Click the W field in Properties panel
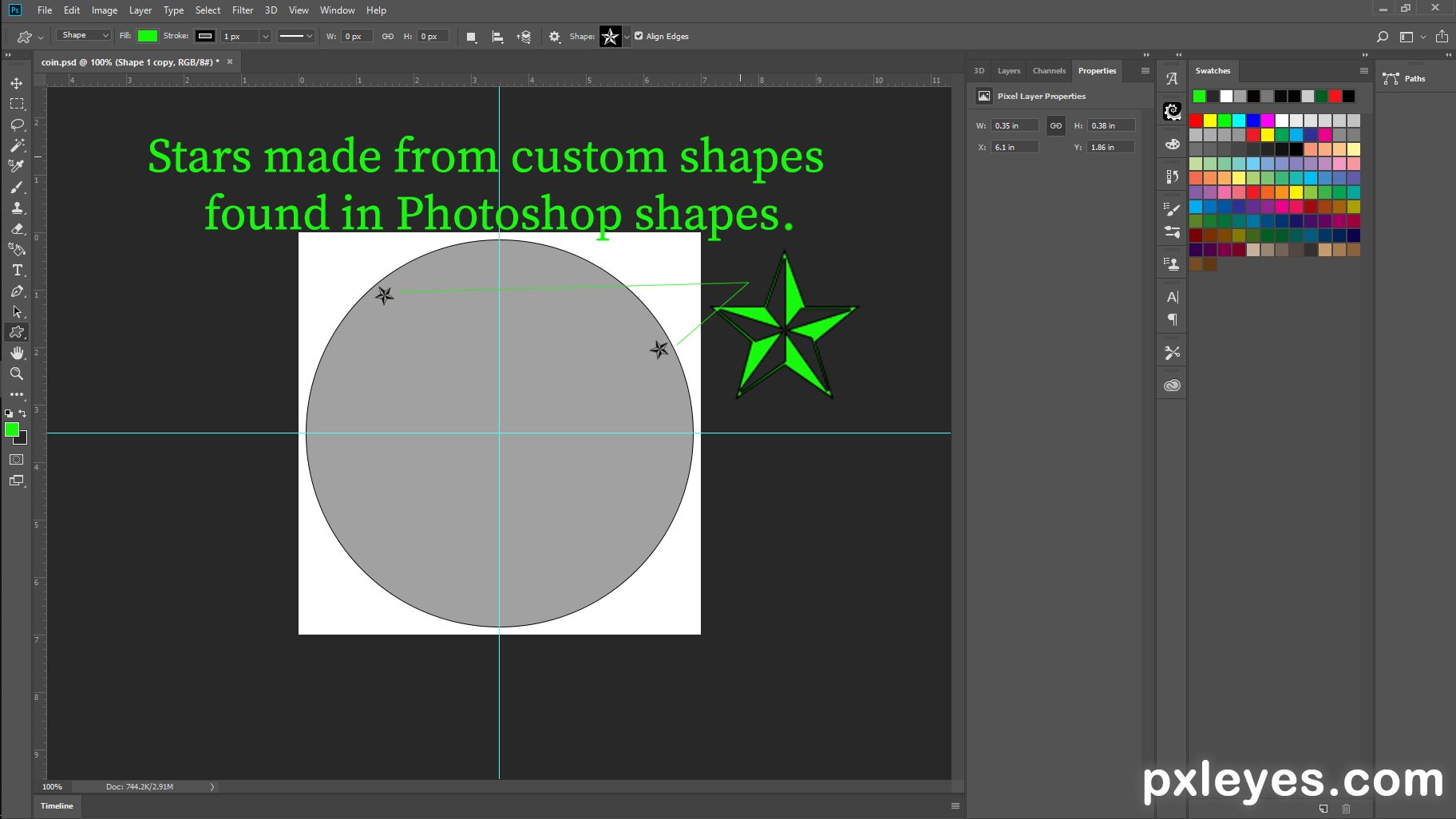The image size is (1456, 819). pyautogui.click(x=1015, y=126)
